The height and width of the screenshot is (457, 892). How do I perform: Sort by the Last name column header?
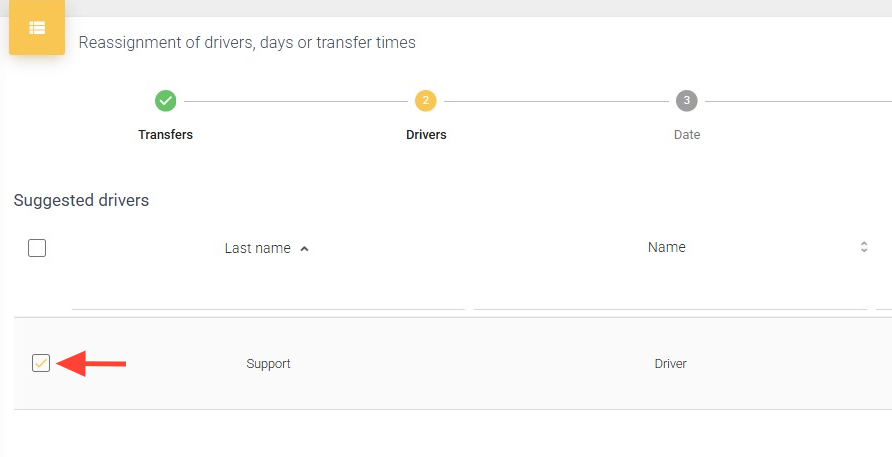[x=258, y=248]
